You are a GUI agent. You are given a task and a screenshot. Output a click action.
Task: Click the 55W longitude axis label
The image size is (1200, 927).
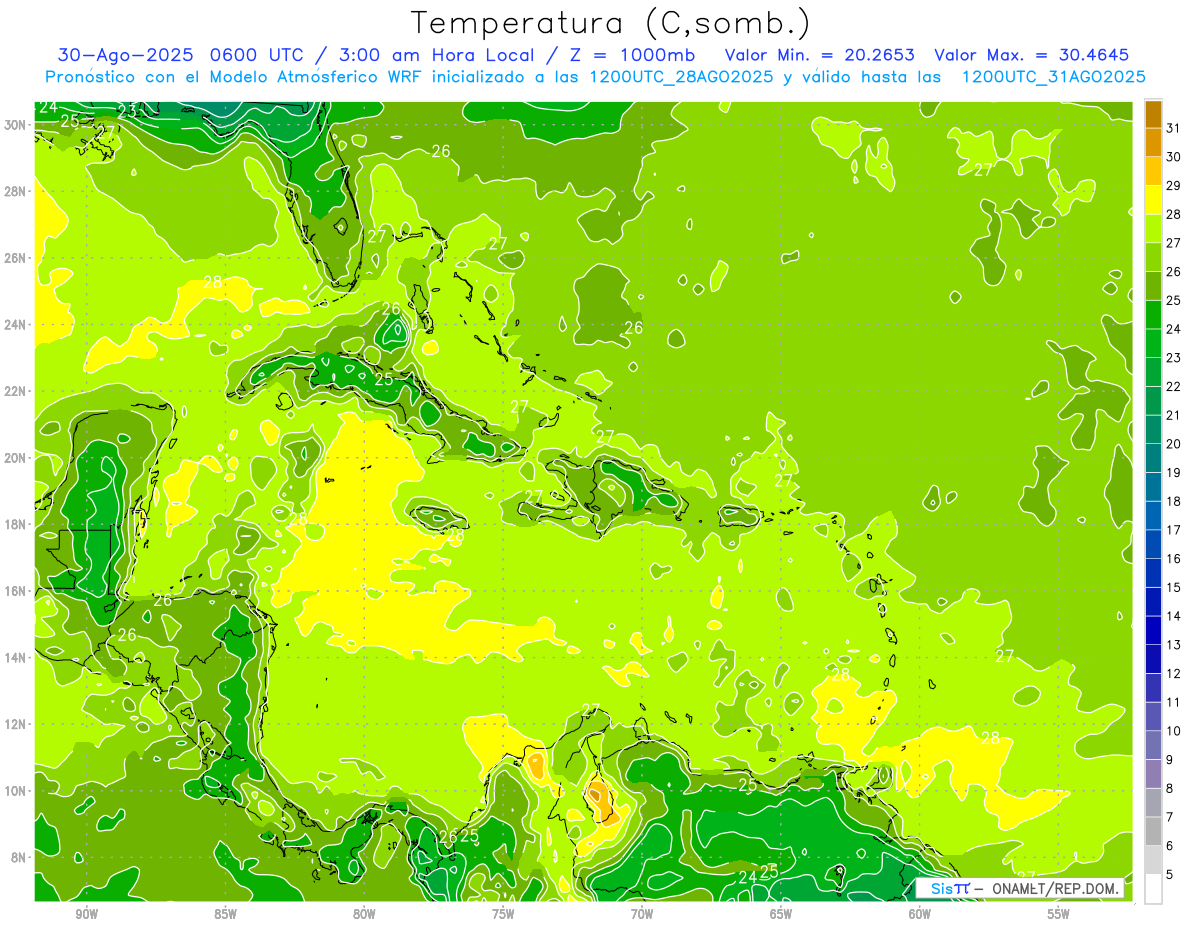pos(1059,914)
